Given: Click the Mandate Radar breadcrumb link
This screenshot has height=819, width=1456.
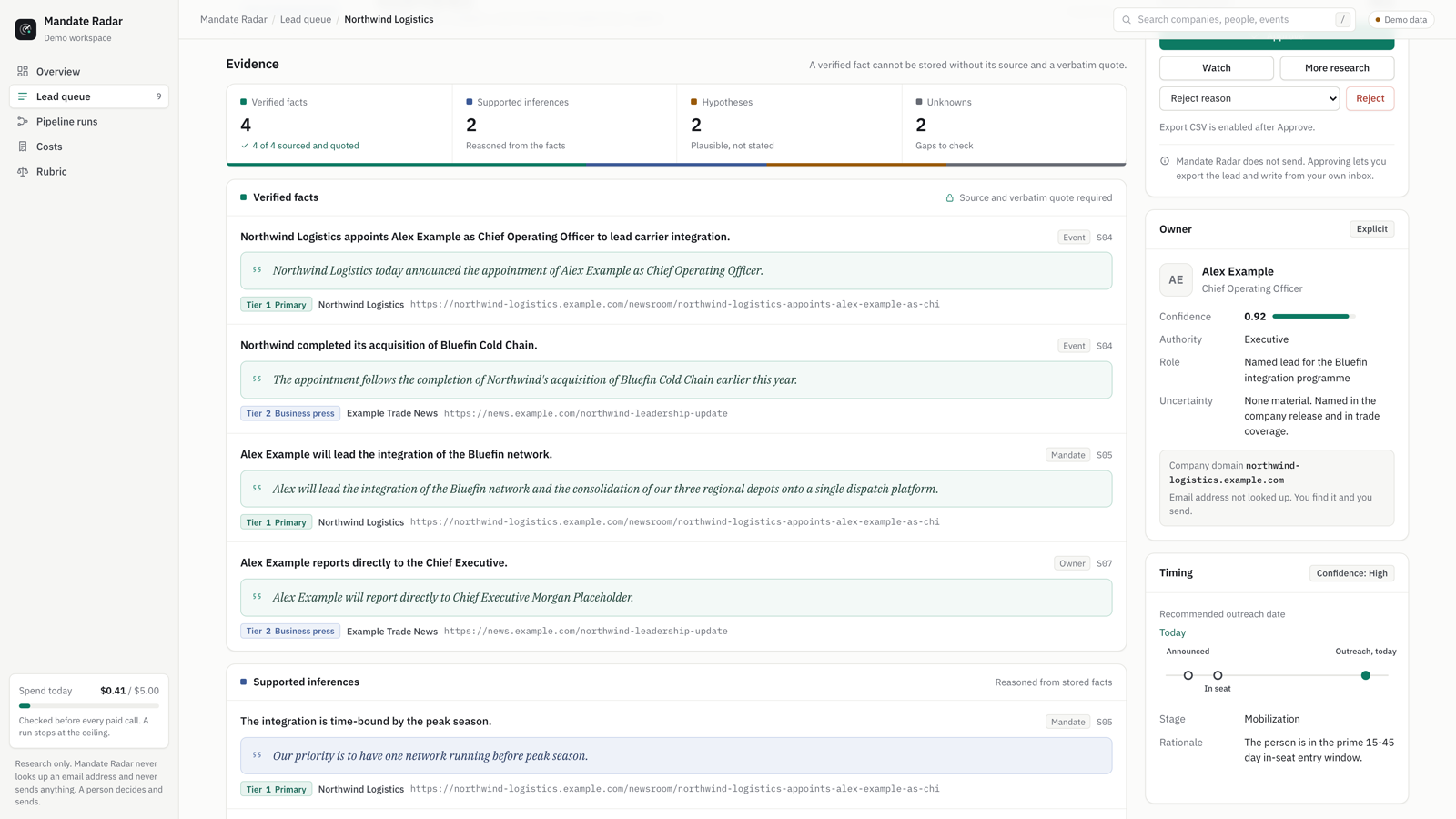Looking at the screenshot, I should coord(234,19).
